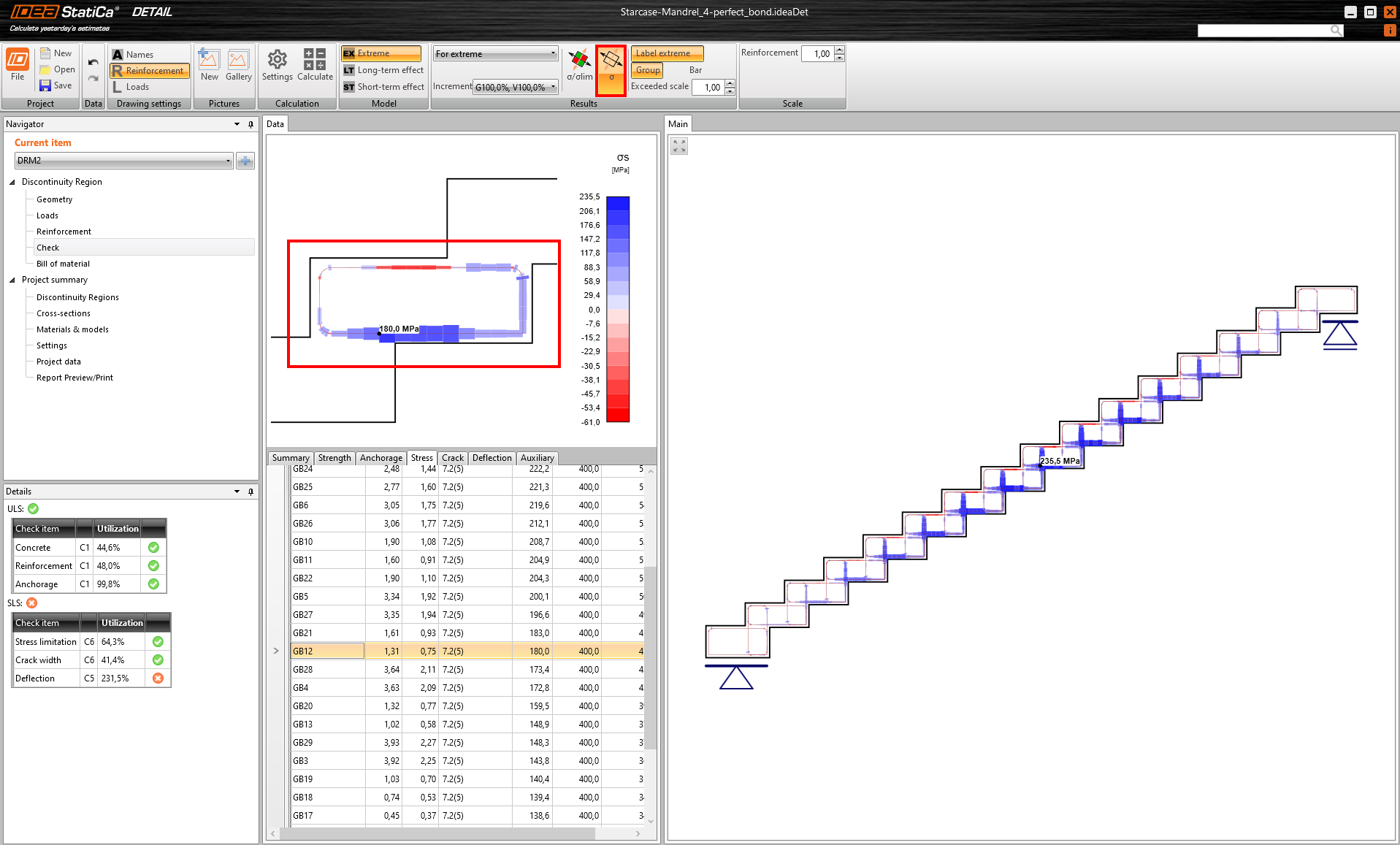Image resolution: width=1400 pixels, height=845 pixels.
Task: Click the Bar label button
Action: point(695,70)
